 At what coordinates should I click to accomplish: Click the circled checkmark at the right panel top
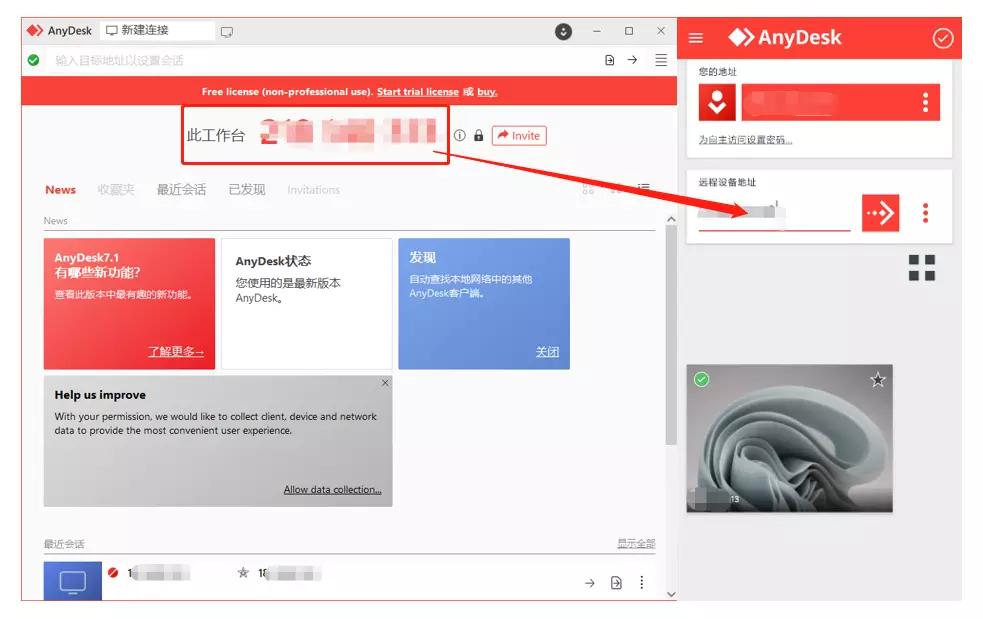click(942, 38)
